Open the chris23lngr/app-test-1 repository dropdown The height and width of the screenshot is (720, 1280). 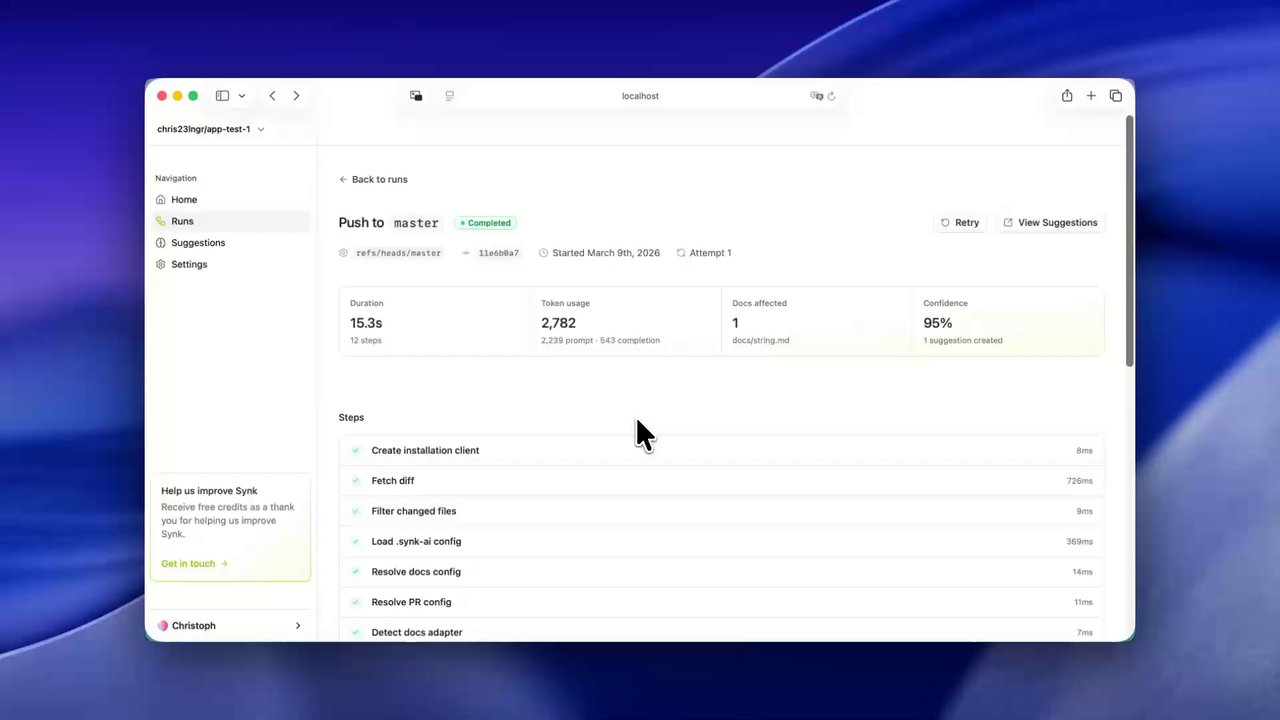[x=211, y=129]
